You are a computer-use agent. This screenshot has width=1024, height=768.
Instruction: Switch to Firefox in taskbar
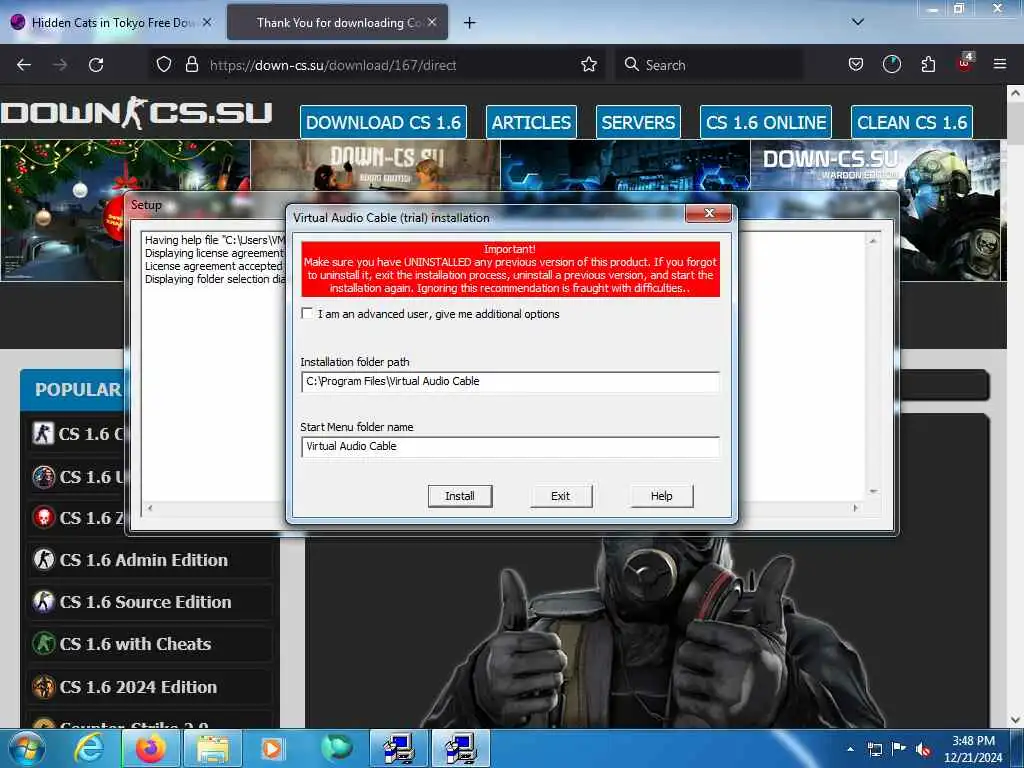click(150, 748)
